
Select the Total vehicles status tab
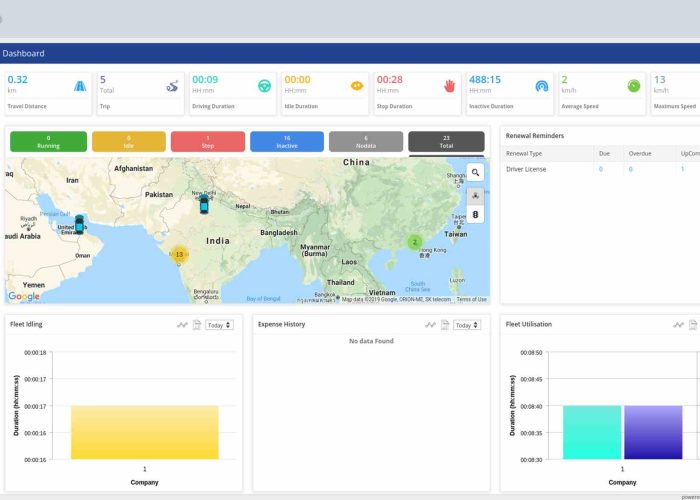tap(446, 142)
